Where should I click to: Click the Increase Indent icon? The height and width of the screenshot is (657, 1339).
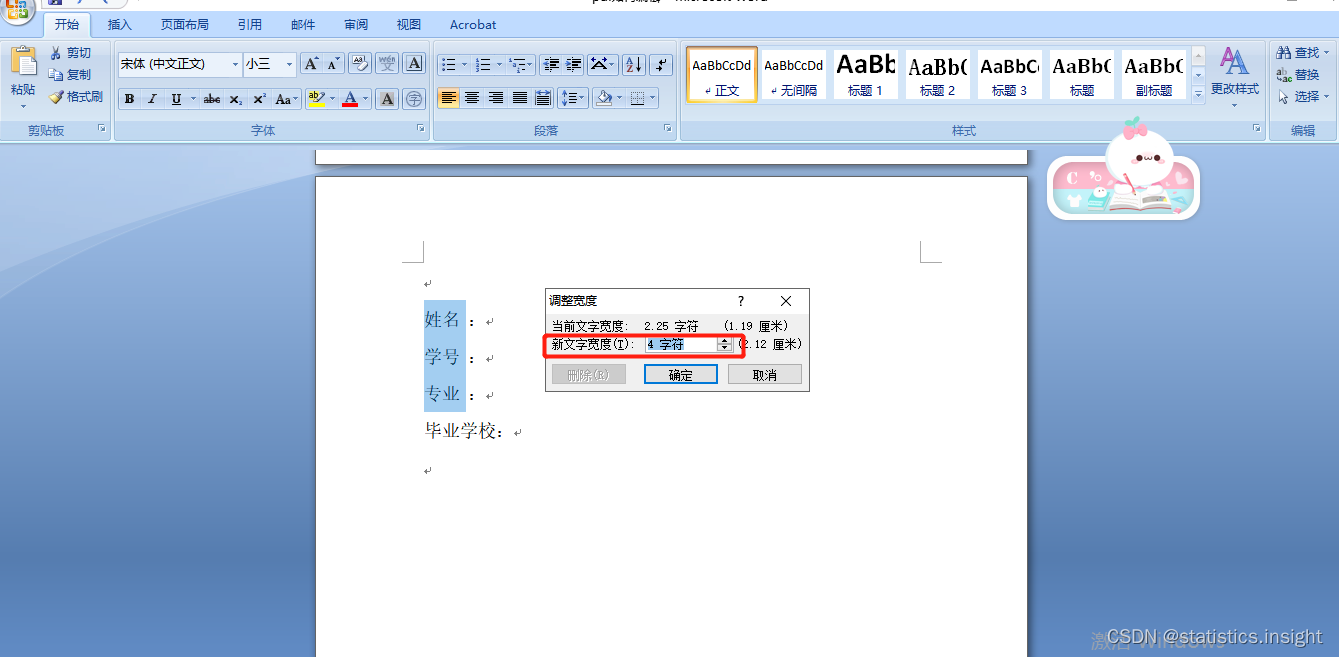pyautogui.click(x=573, y=64)
